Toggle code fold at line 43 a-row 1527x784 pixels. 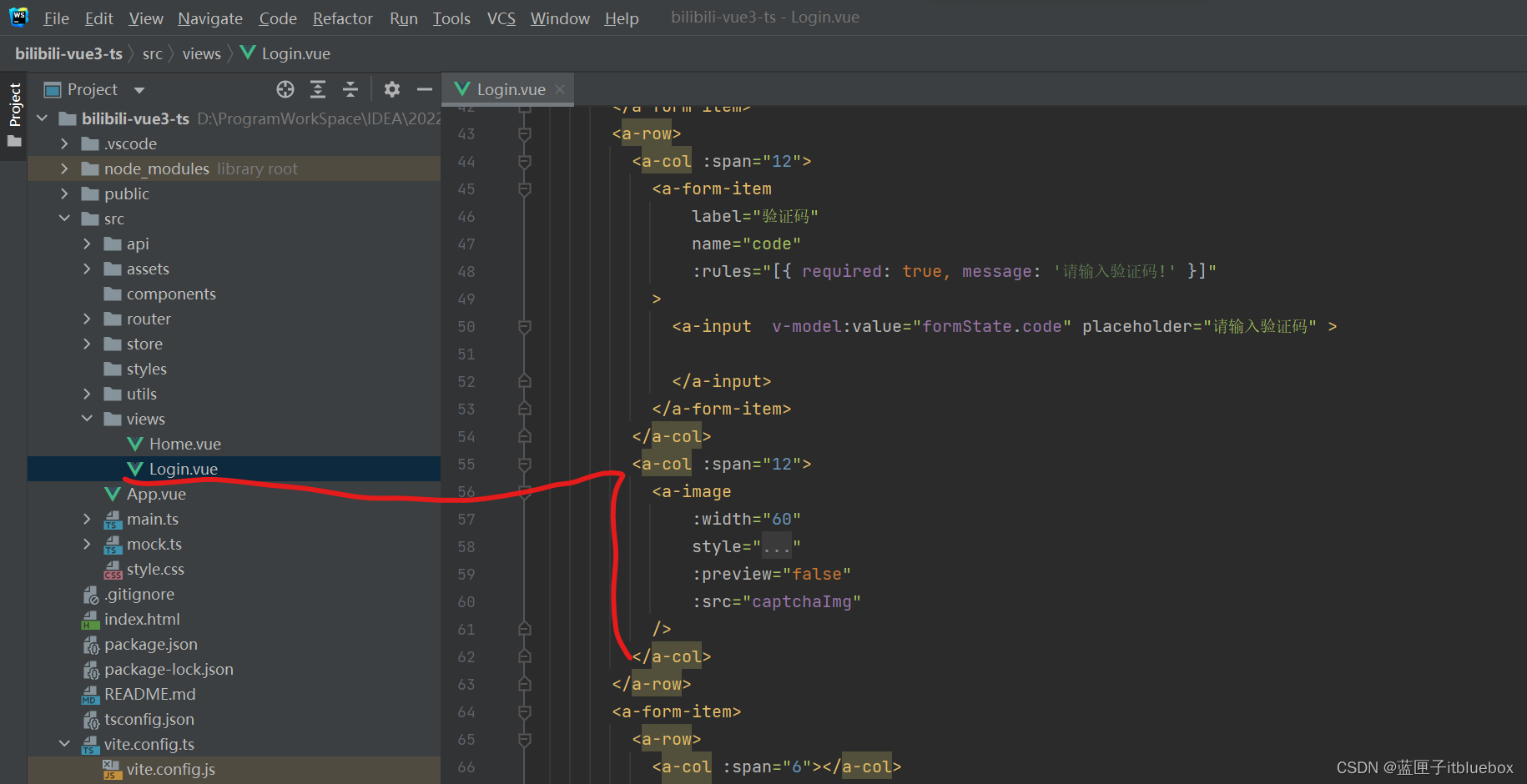coord(525,134)
